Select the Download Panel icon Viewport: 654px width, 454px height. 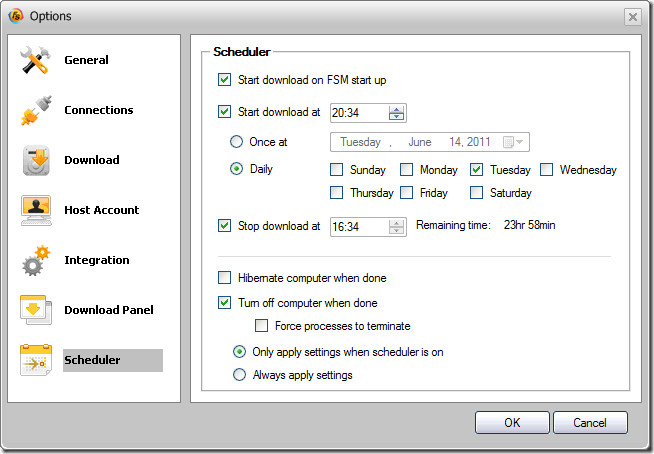[36, 310]
